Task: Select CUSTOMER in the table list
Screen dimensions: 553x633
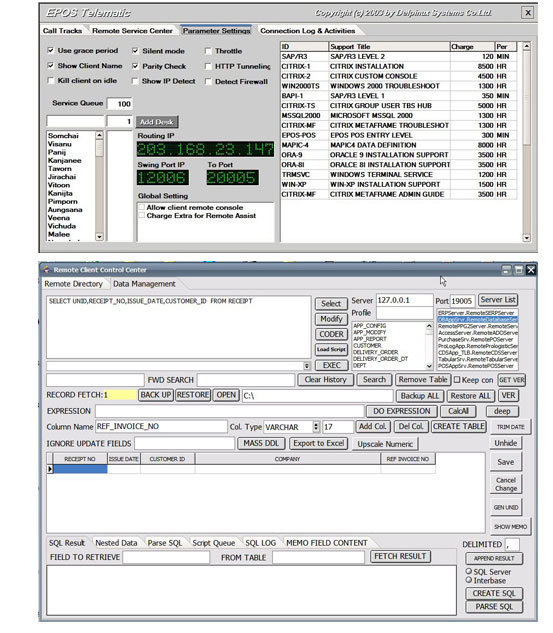Action: tap(367, 346)
